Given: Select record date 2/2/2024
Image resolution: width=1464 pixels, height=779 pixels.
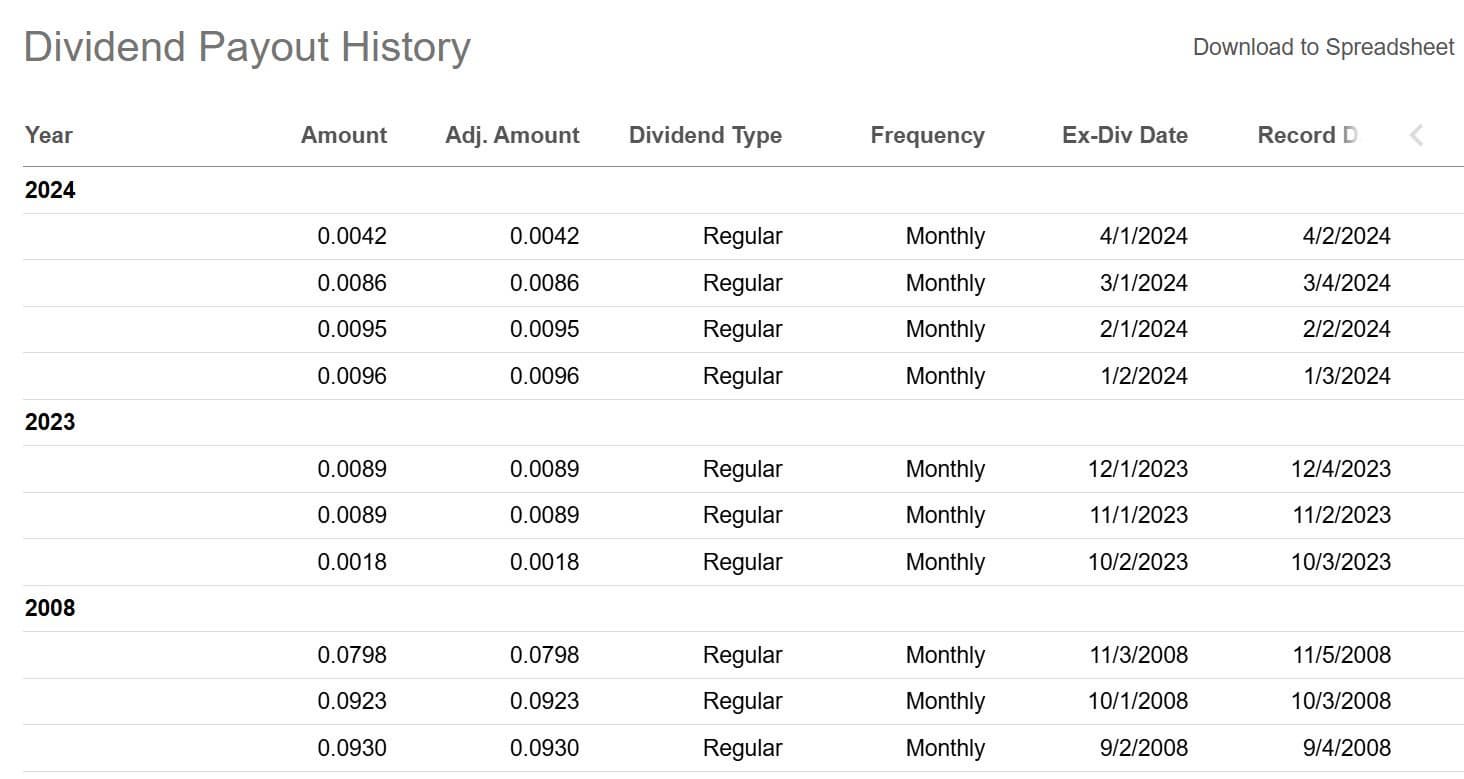Looking at the screenshot, I should (1346, 329).
